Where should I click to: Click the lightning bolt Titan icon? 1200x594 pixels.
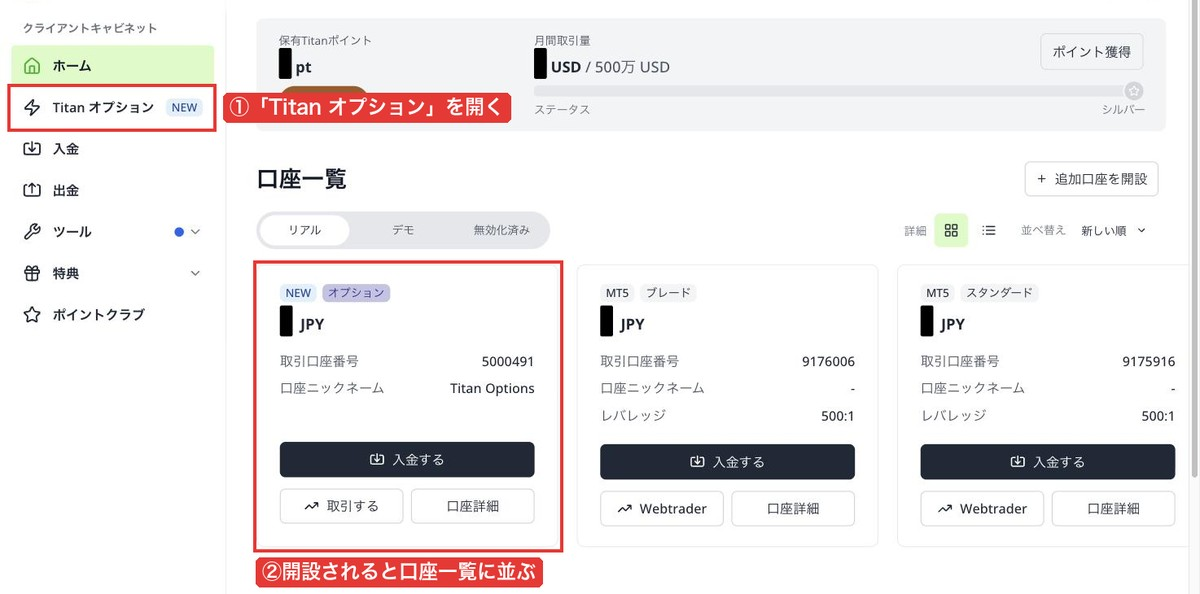coord(32,107)
